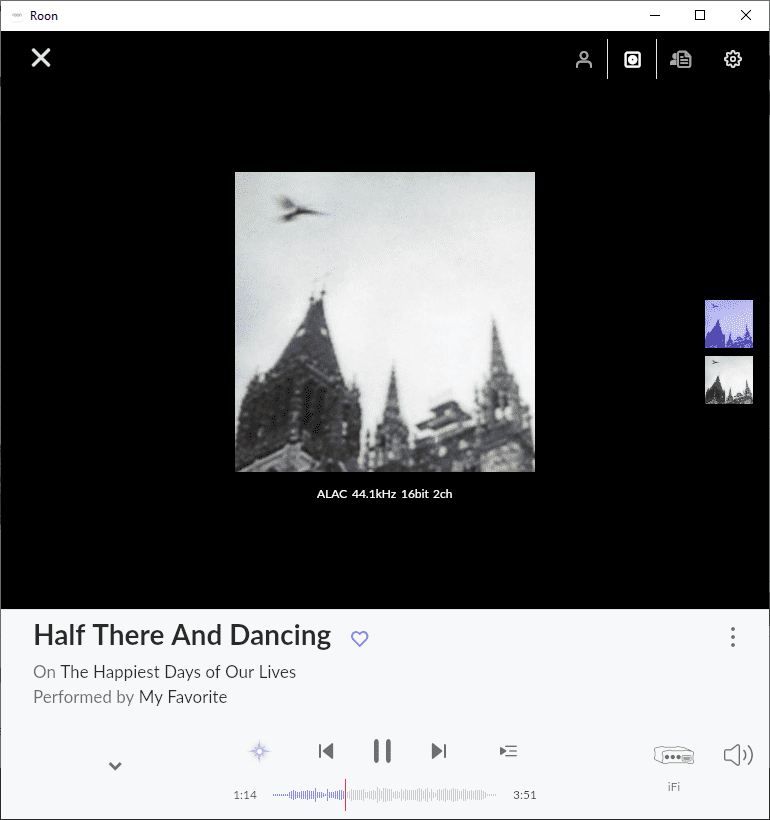770x820 pixels.
Task: Click the large album cover artwork
Action: point(385,322)
